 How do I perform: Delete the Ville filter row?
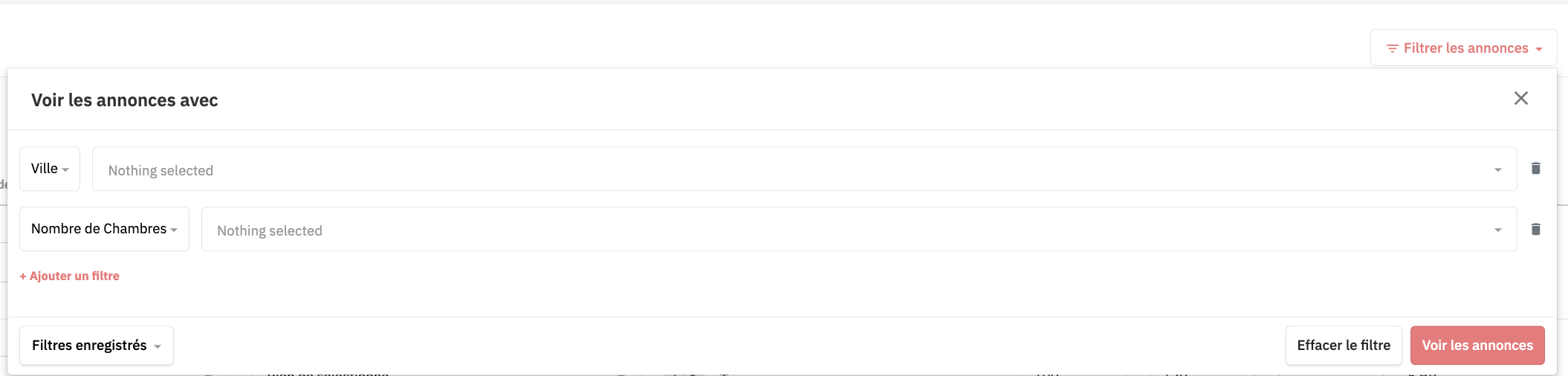click(1535, 169)
